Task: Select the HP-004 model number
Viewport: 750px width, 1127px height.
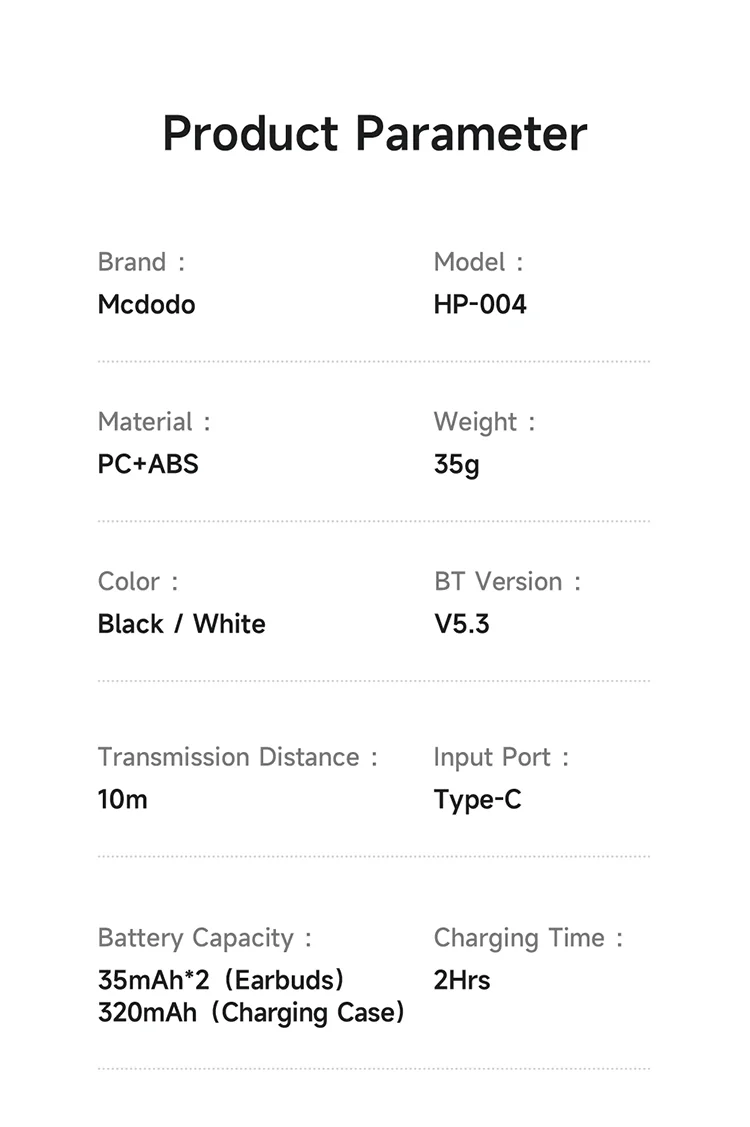Action: (x=480, y=304)
